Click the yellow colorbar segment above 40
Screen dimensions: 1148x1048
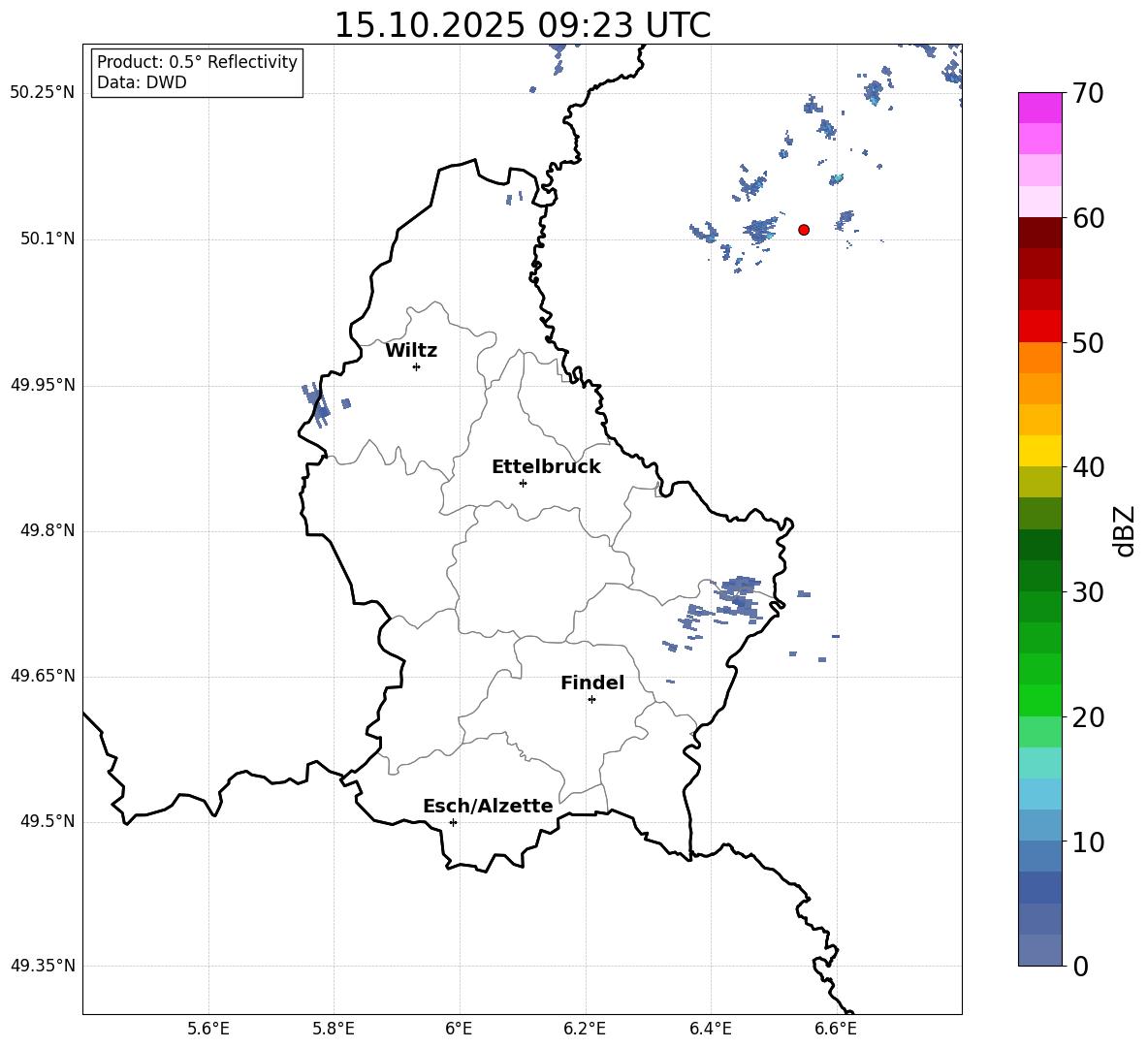(1039, 451)
